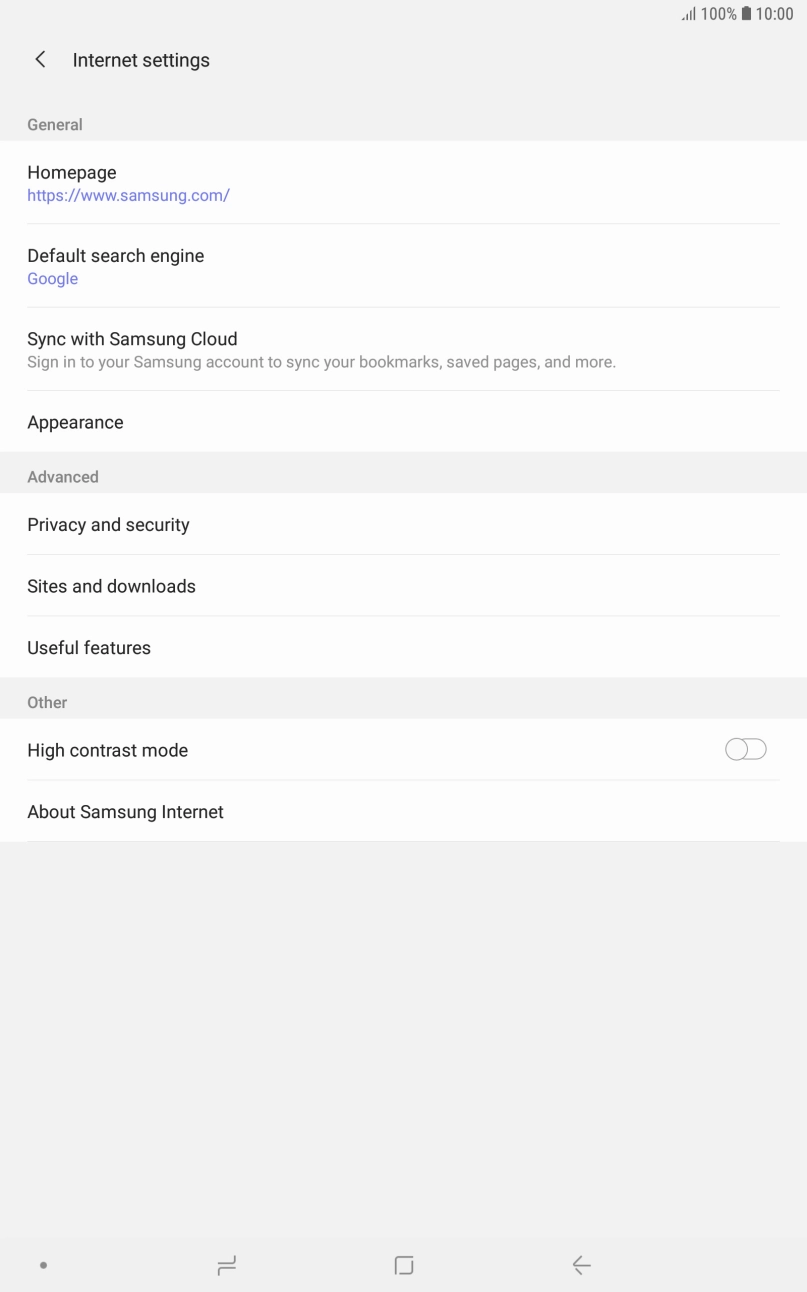807x1292 pixels.
Task: Expand Privacy and security settings
Action: pos(403,525)
